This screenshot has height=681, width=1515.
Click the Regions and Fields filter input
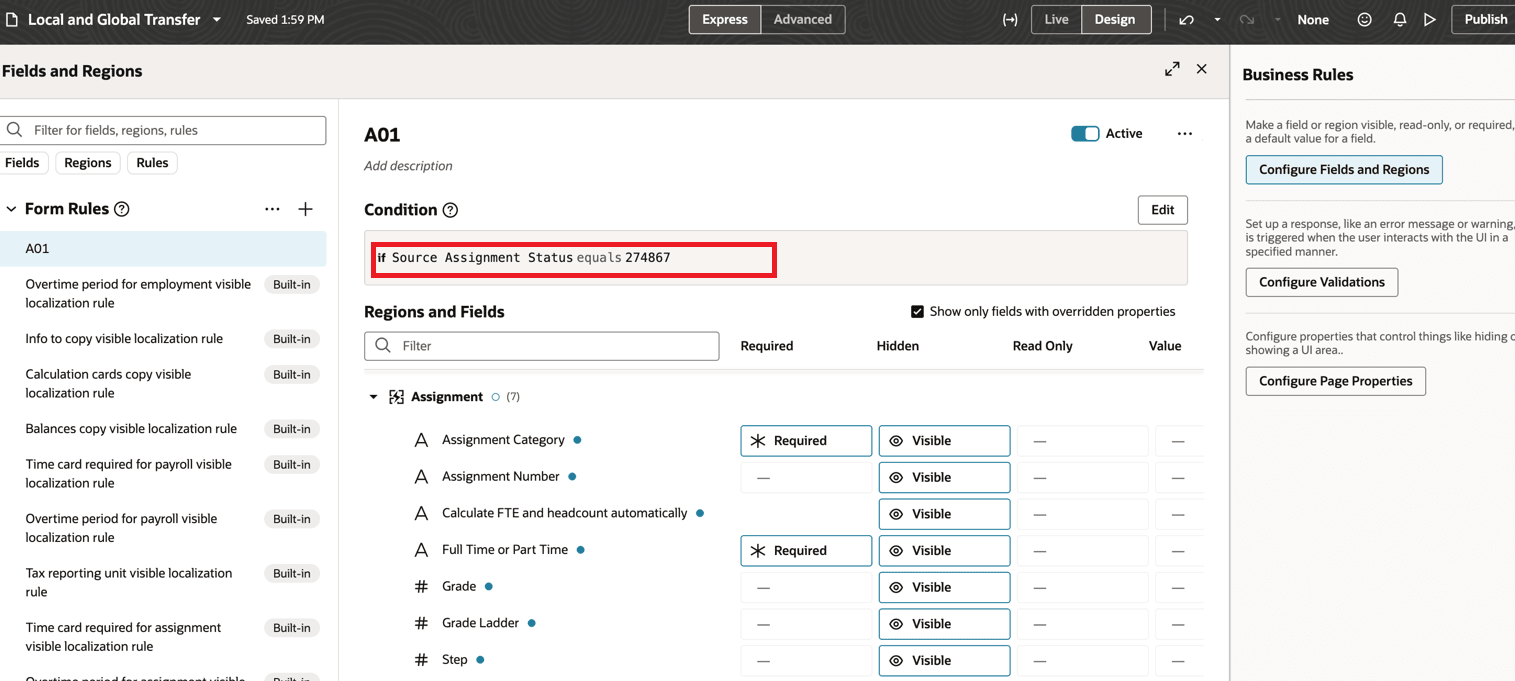tap(541, 346)
